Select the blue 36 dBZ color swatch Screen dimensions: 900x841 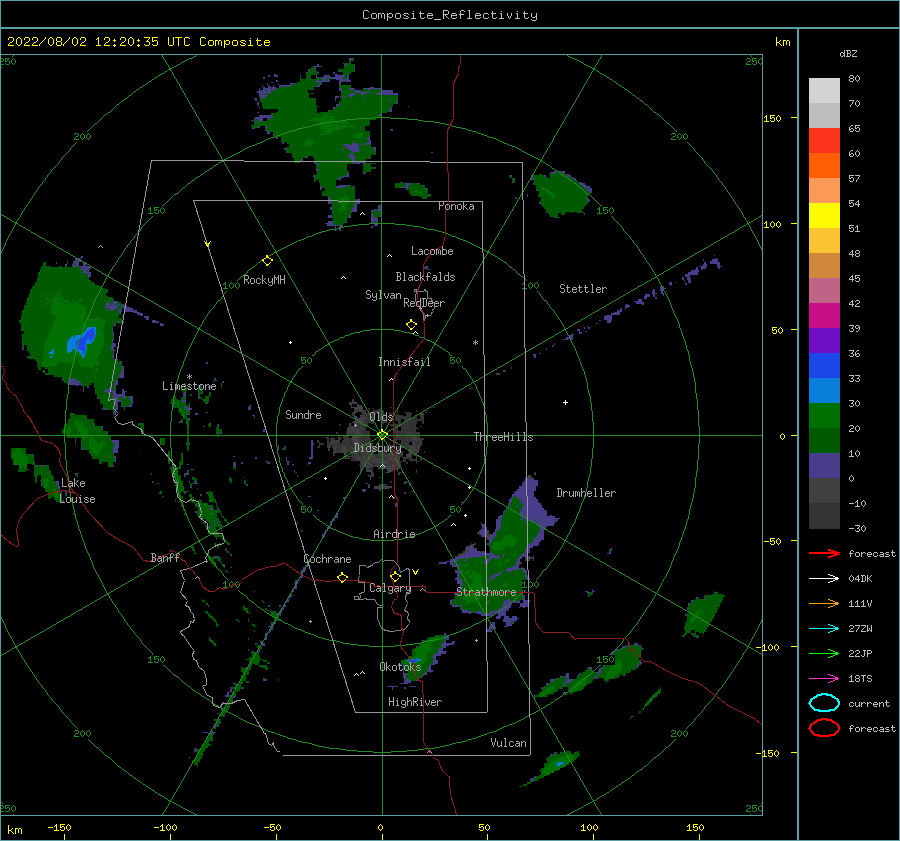(x=824, y=365)
